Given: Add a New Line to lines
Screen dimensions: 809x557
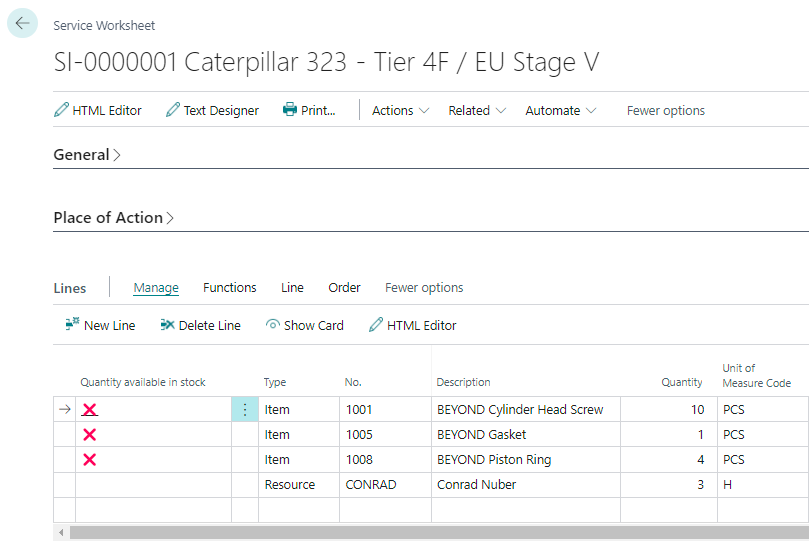Looking at the screenshot, I should [100, 325].
